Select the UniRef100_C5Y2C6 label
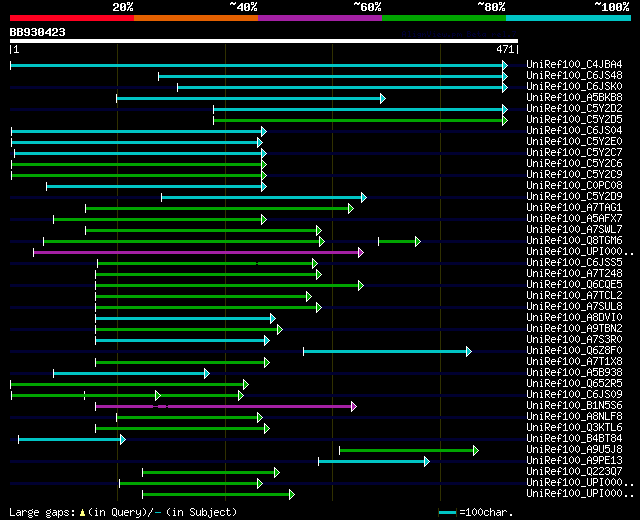640x520 pixels. coord(574,164)
